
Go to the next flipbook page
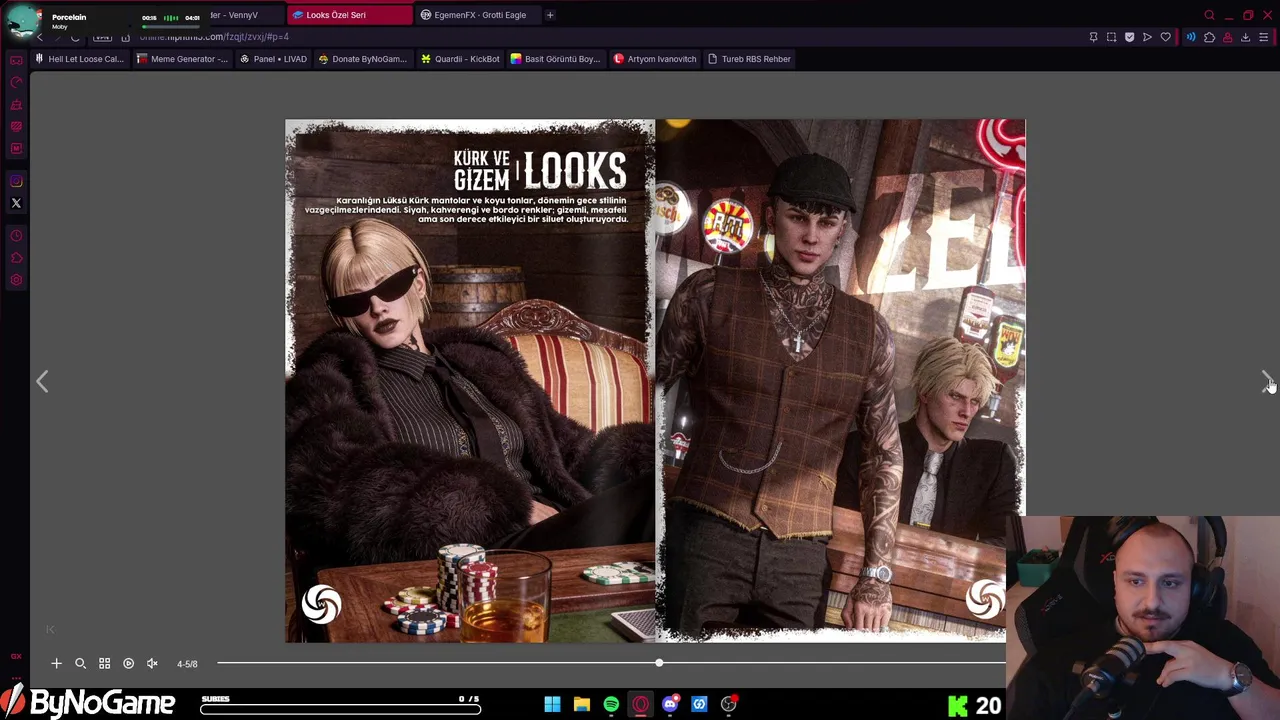[1266, 381]
